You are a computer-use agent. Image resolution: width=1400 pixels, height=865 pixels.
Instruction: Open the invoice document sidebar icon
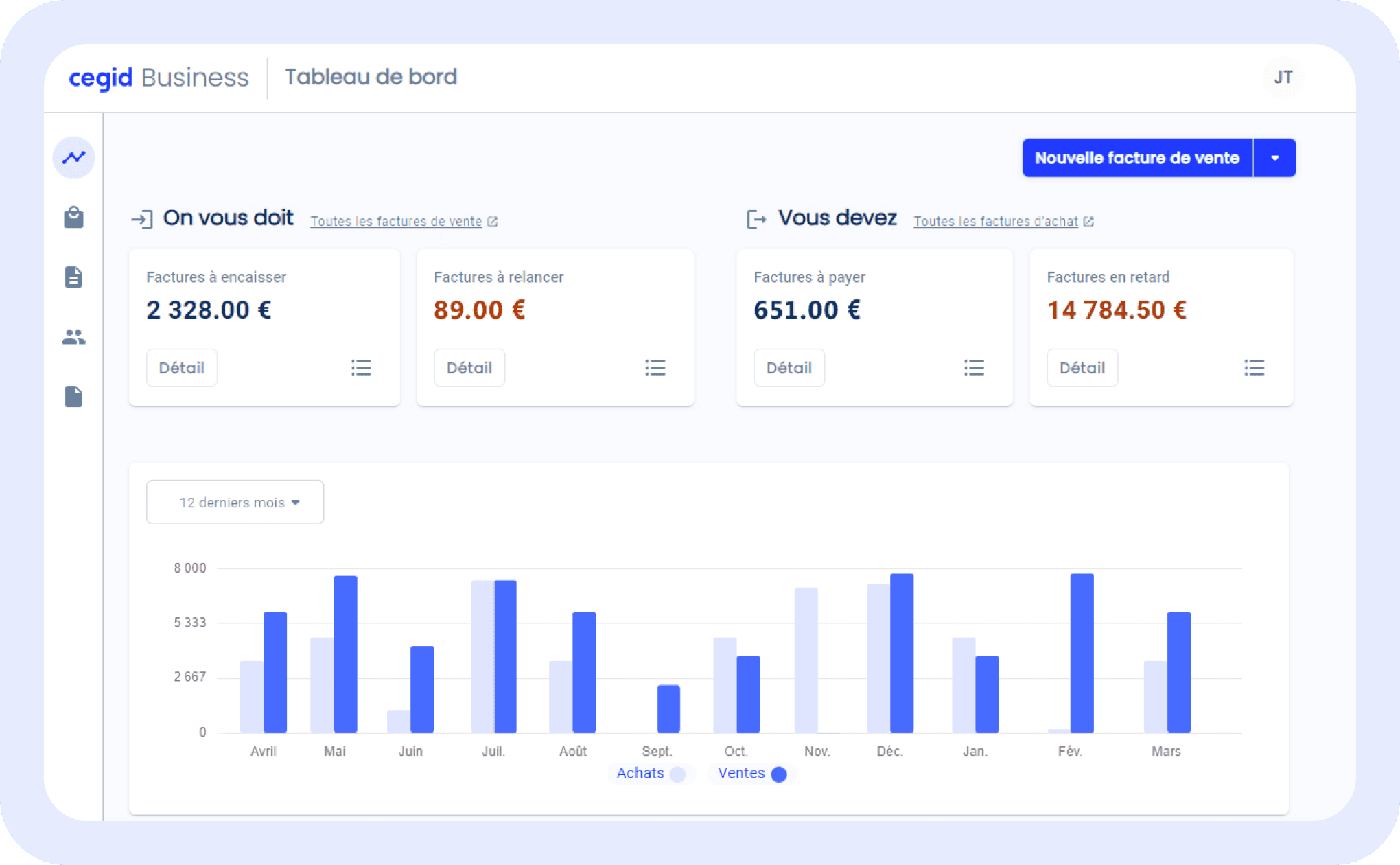(73, 277)
